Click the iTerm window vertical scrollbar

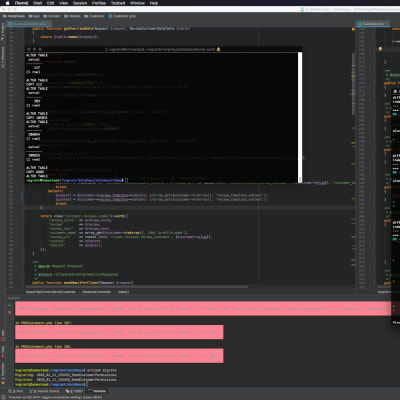pos(300,117)
